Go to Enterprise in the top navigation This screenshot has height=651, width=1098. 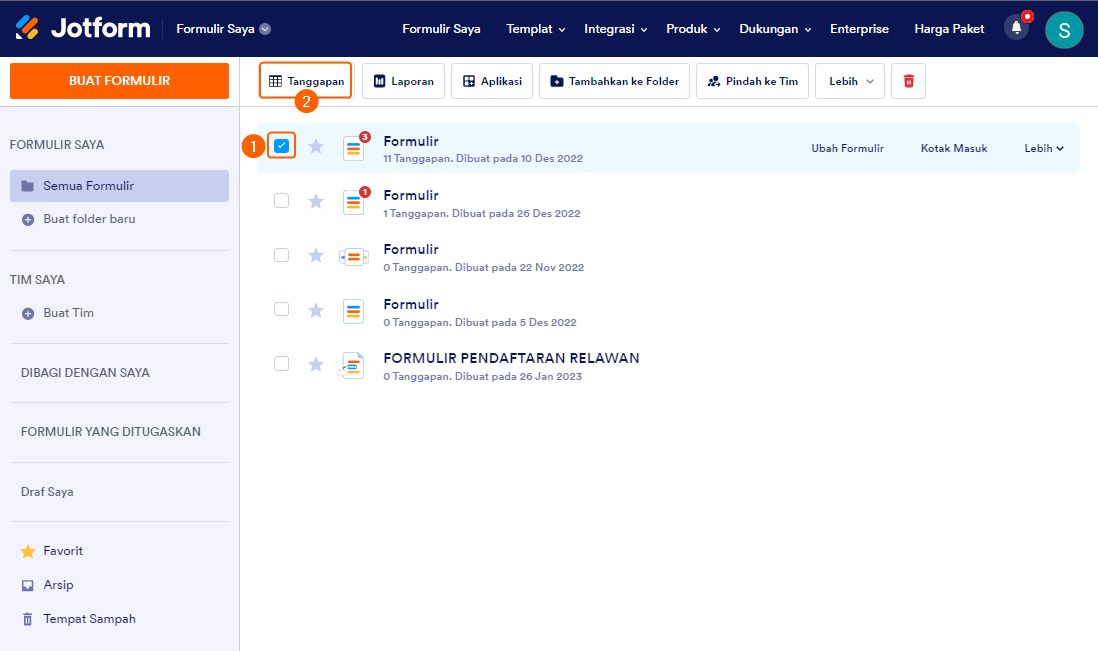click(x=859, y=29)
